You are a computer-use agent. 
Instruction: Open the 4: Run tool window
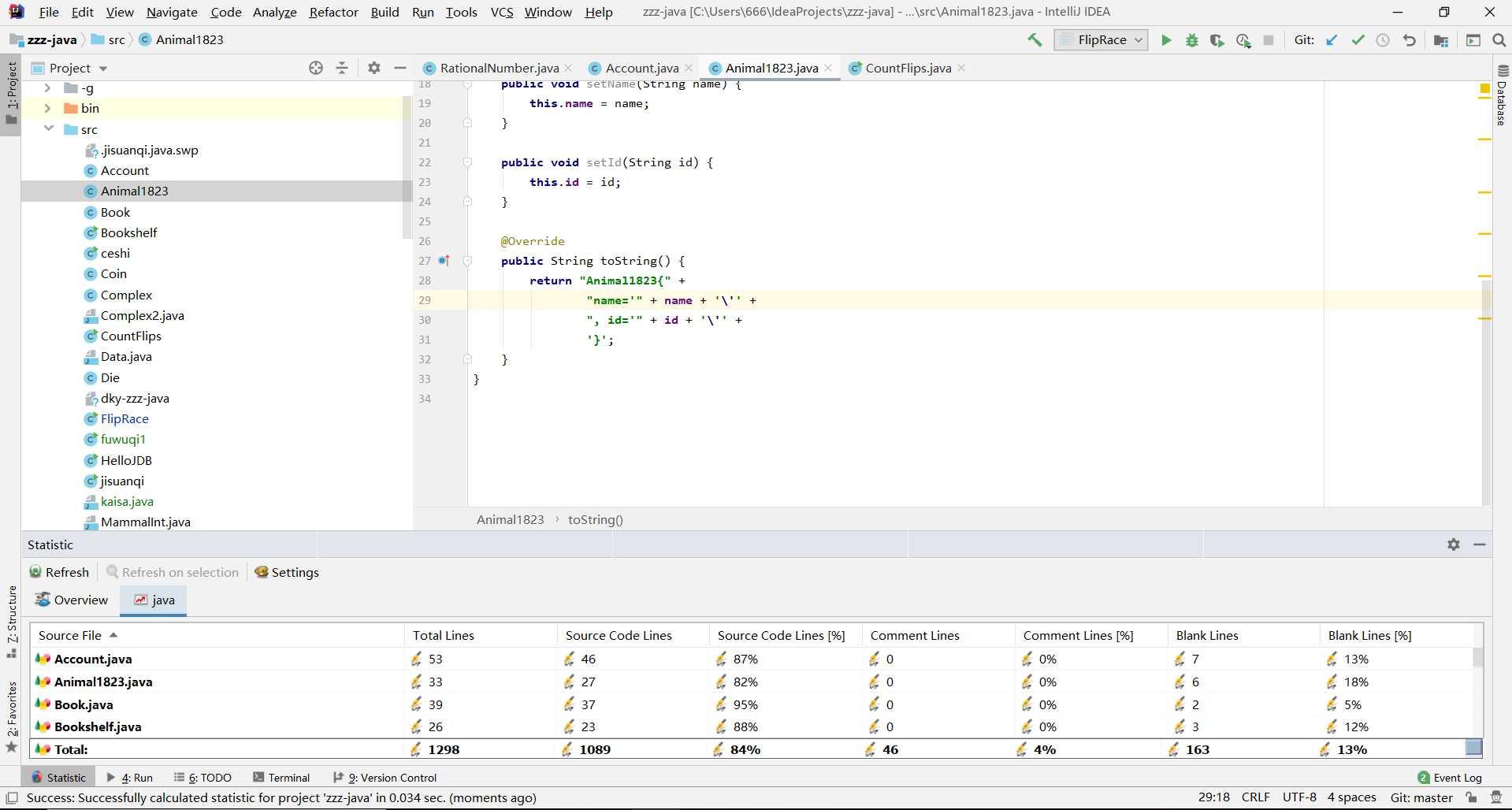pyautogui.click(x=129, y=777)
